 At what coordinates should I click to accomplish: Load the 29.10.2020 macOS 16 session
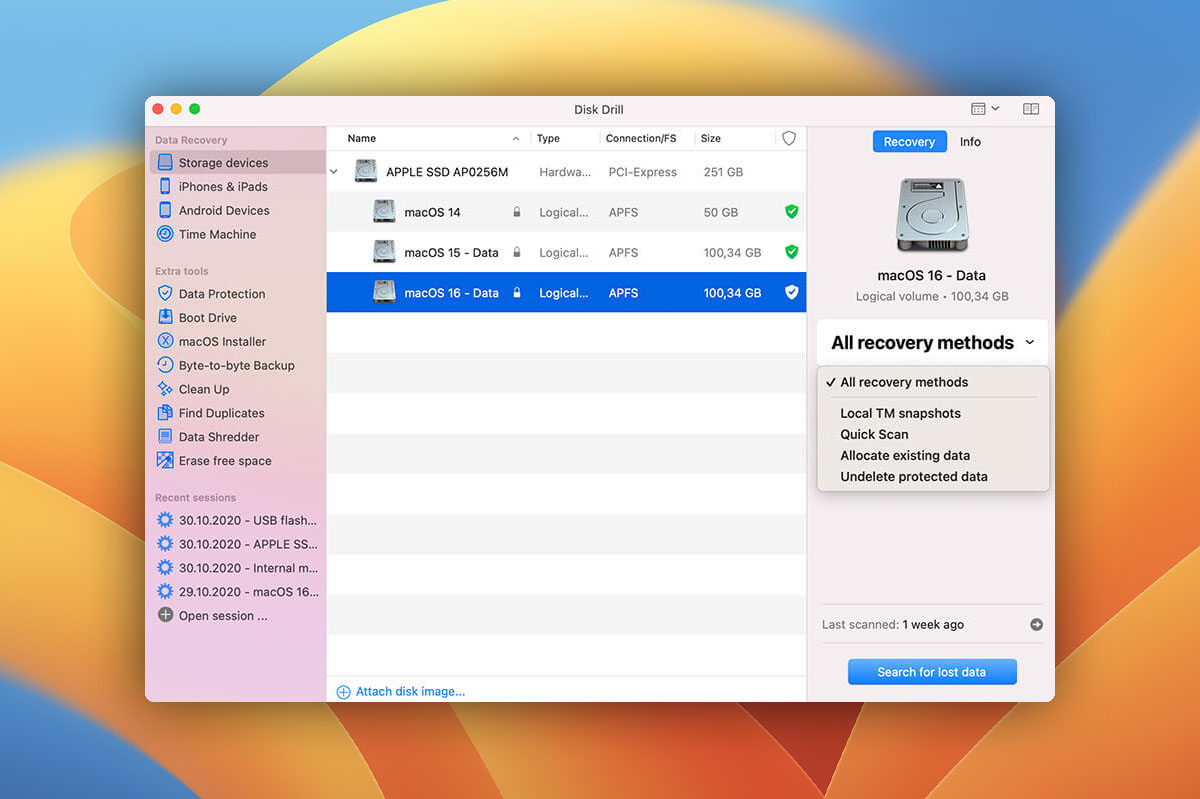(x=237, y=592)
